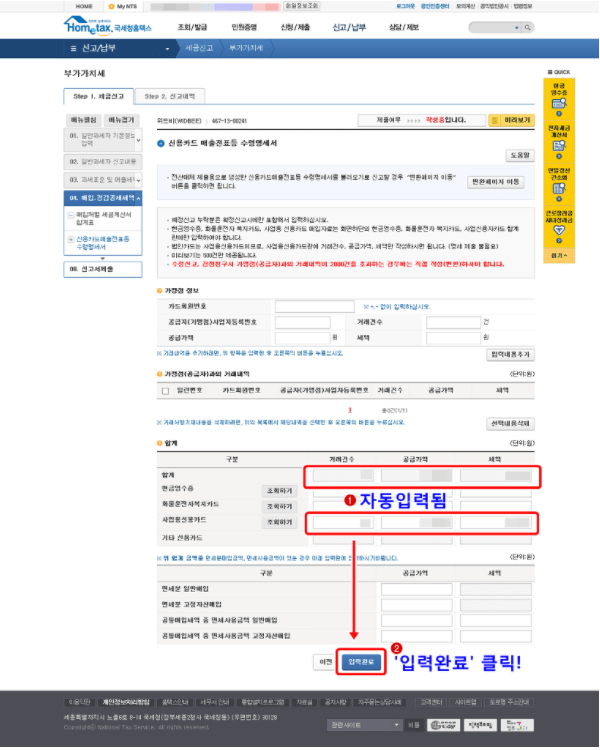Collapse the 04. 매입.경감공제세액 menu
Viewport: 600px width, 750px height.
click(138, 198)
